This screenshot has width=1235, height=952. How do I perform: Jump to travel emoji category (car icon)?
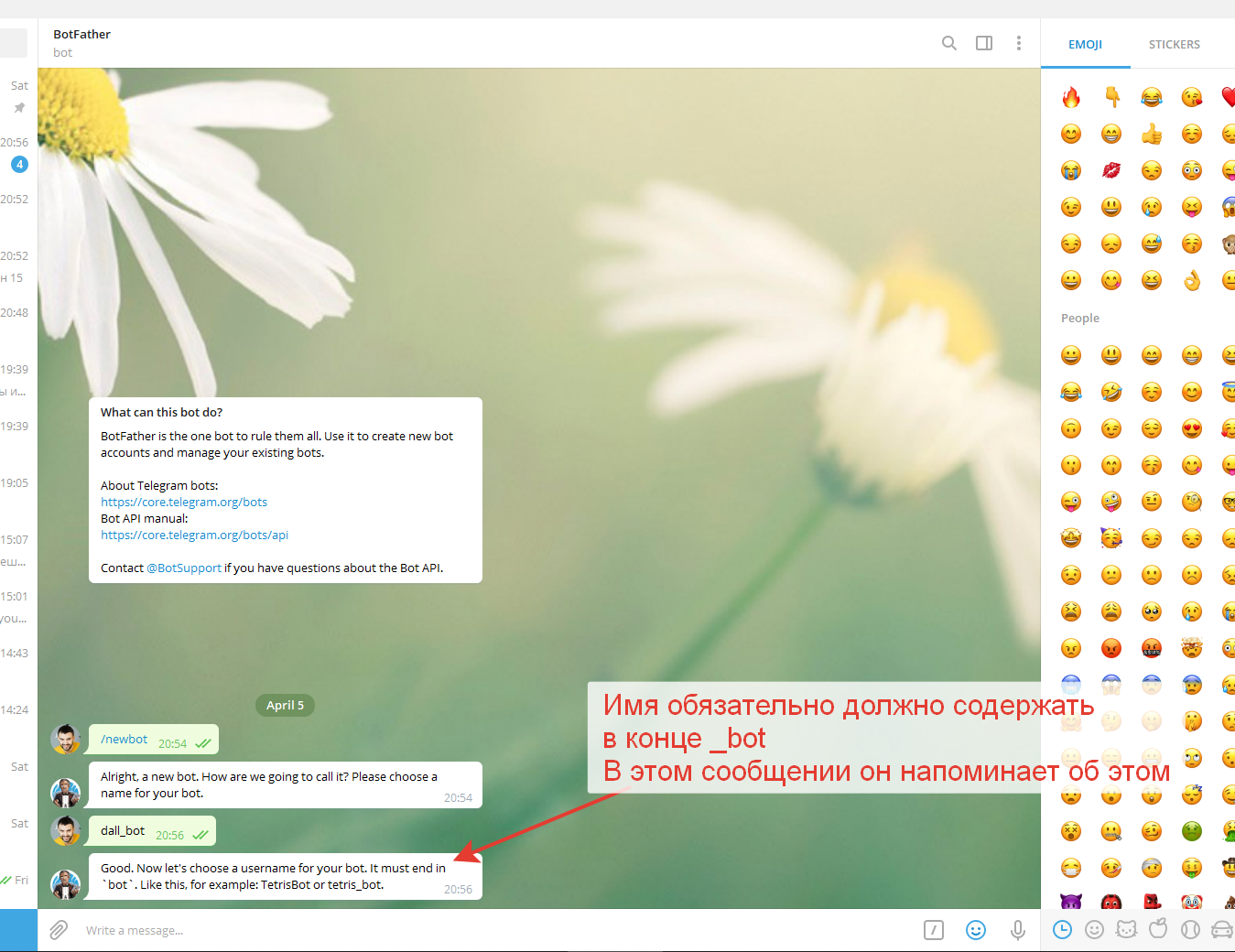click(x=1221, y=930)
